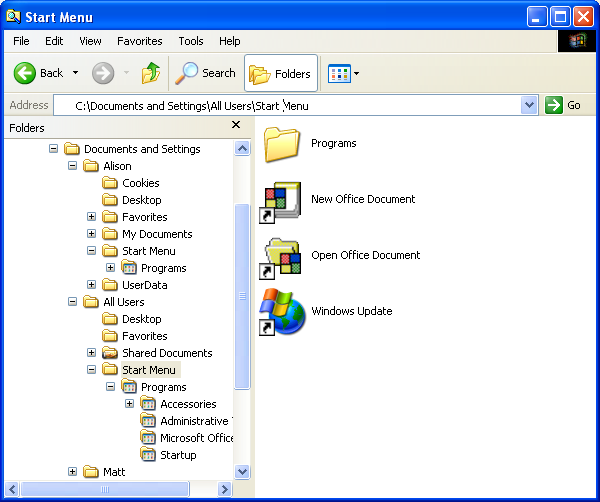Image resolution: width=600 pixels, height=502 pixels.
Task: Toggle the Folders pane button
Action: tap(281, 73)
